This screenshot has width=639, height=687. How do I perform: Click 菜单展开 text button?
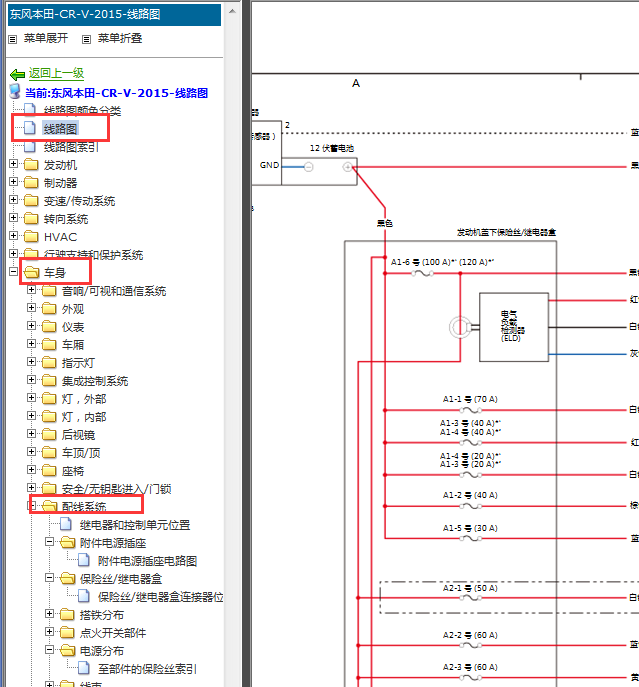point(46,39)
